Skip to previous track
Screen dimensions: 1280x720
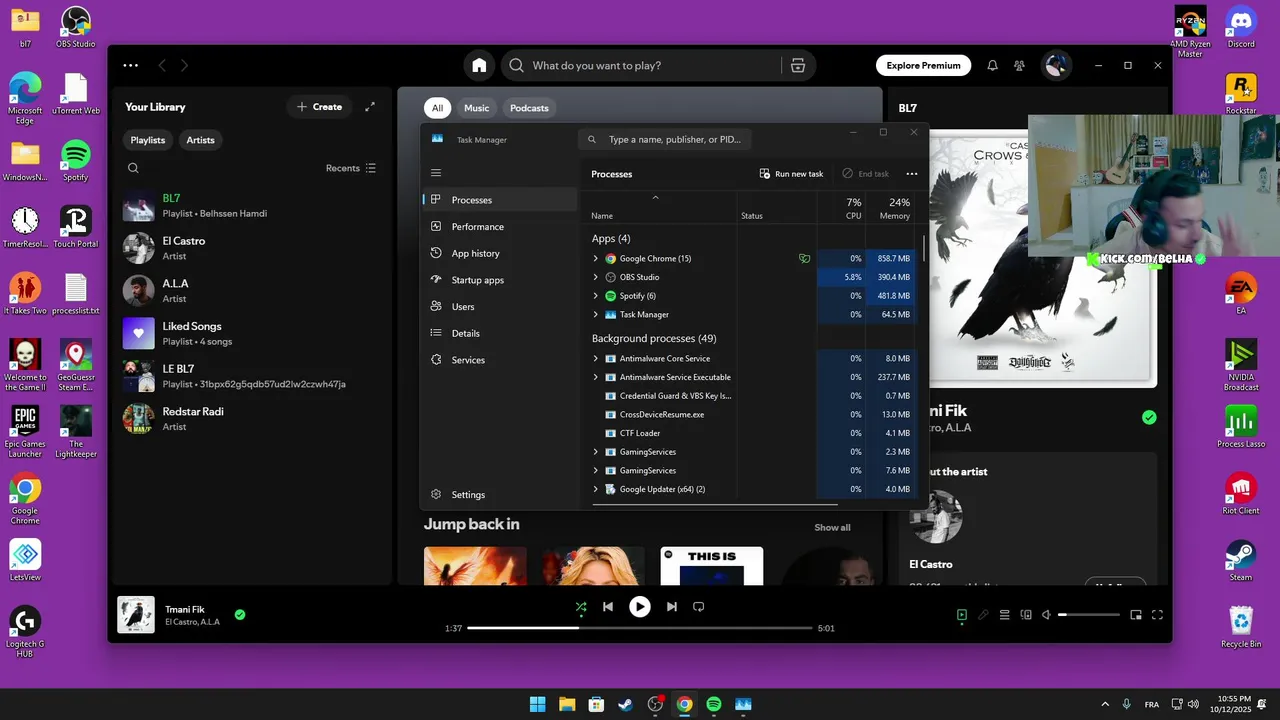point(608,606)
